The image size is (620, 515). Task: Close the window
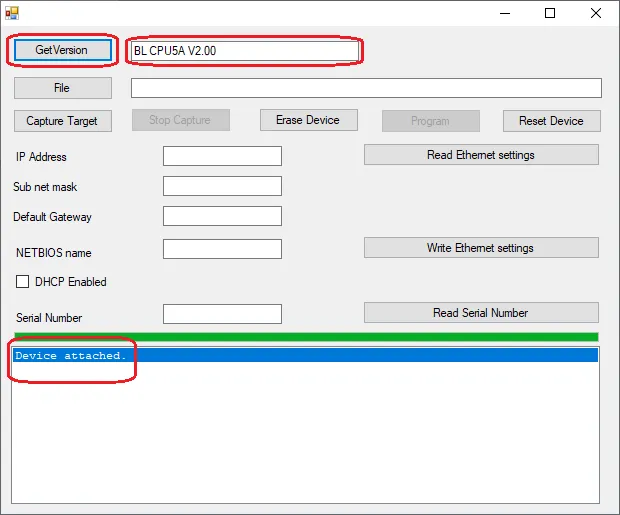596,13
